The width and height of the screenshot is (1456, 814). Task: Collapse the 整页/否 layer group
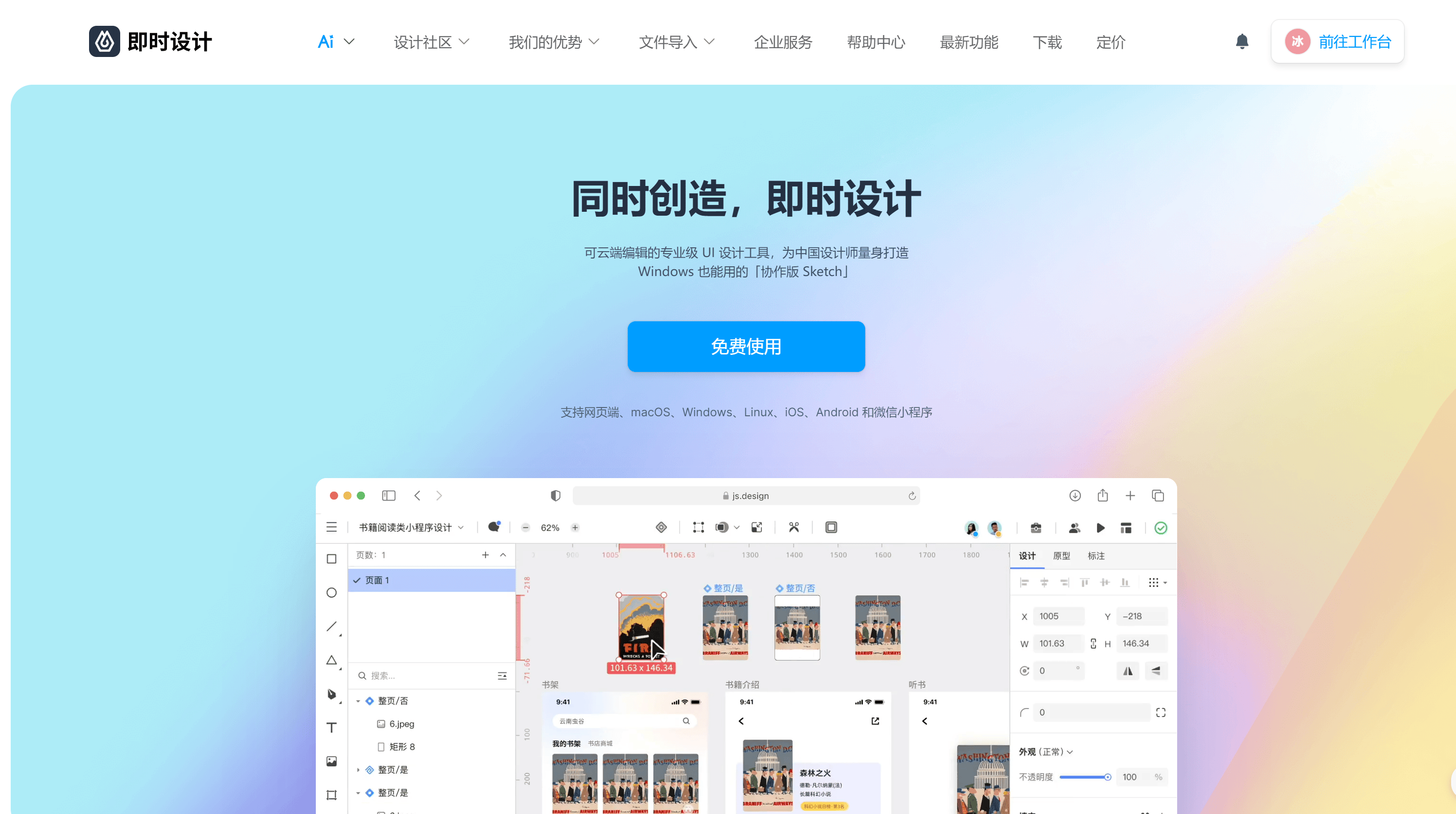tap(358, 701)
